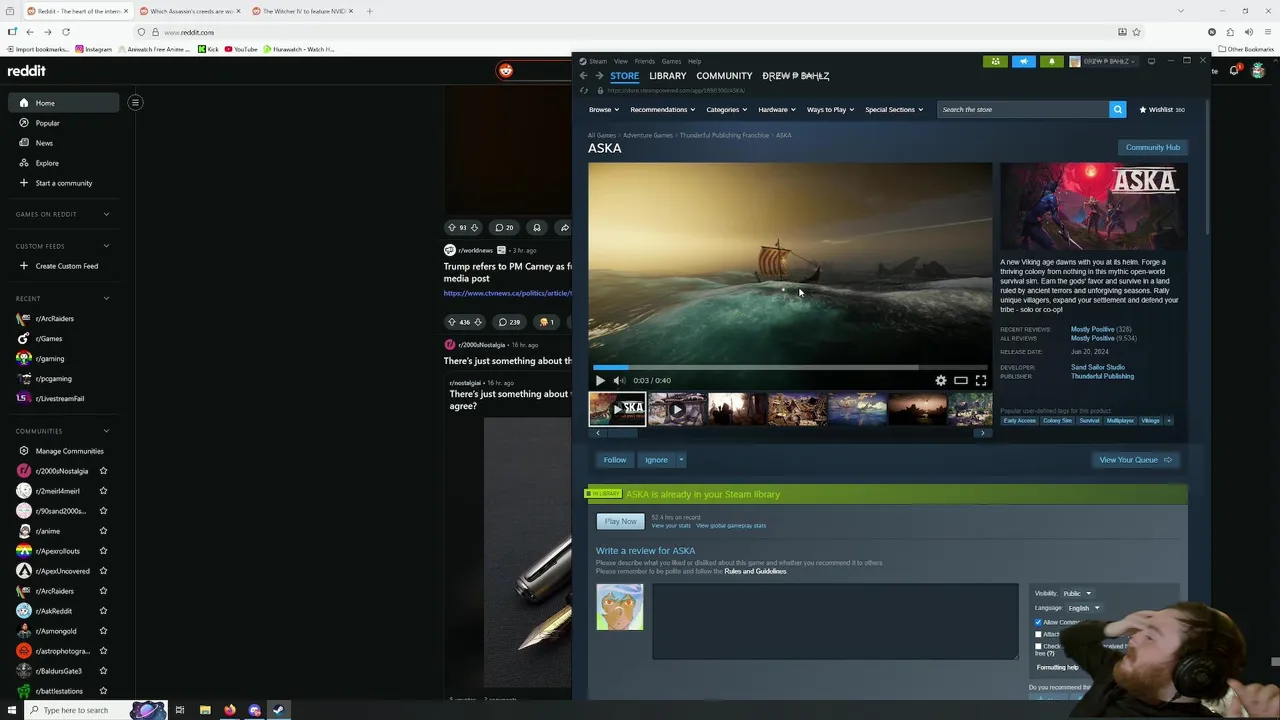
Task: Favorite r/AskReddit community star
Action: pyautogui.click(x=103, y=611)
